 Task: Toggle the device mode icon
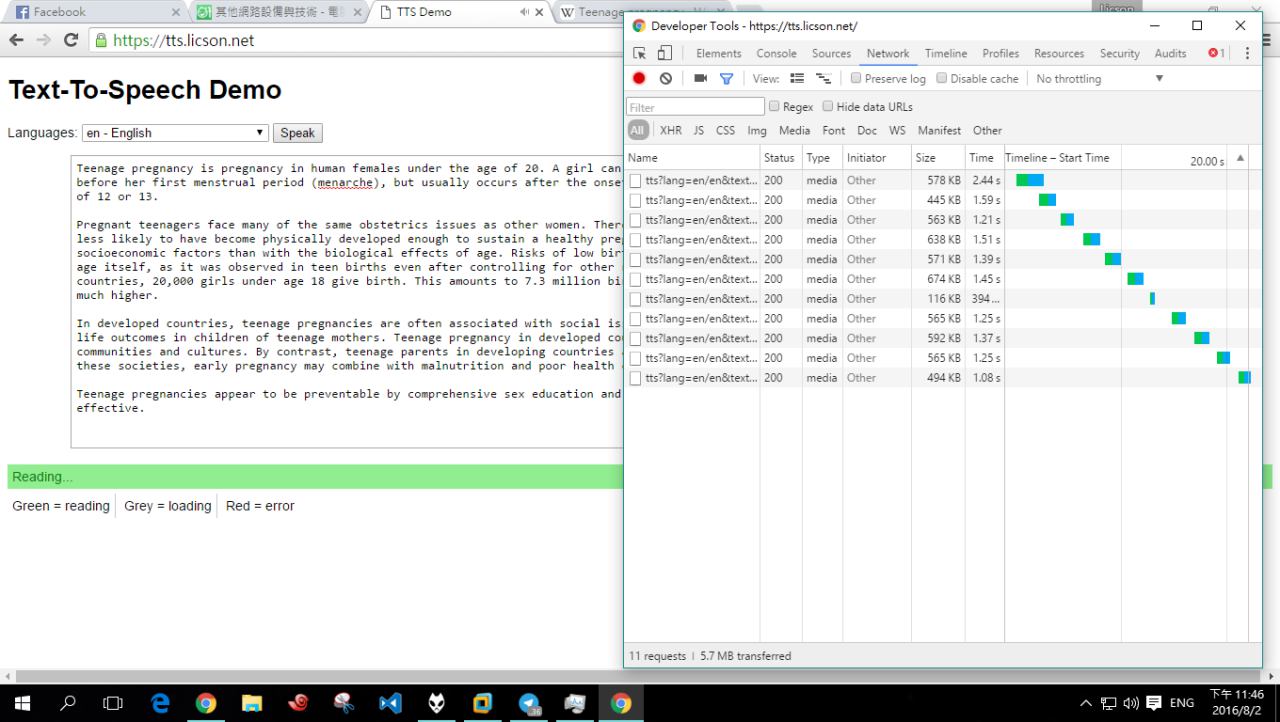(664, 54)
